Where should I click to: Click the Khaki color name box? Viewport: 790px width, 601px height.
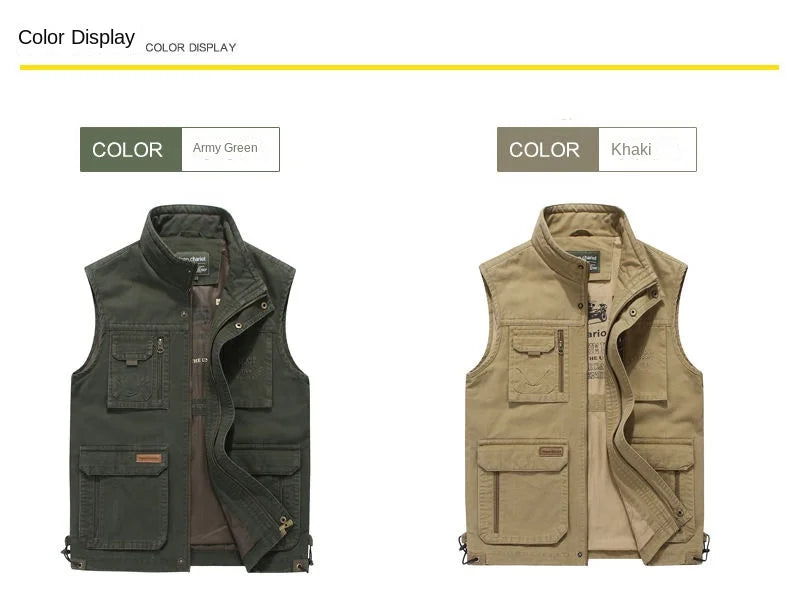click(x=647, y=150)
